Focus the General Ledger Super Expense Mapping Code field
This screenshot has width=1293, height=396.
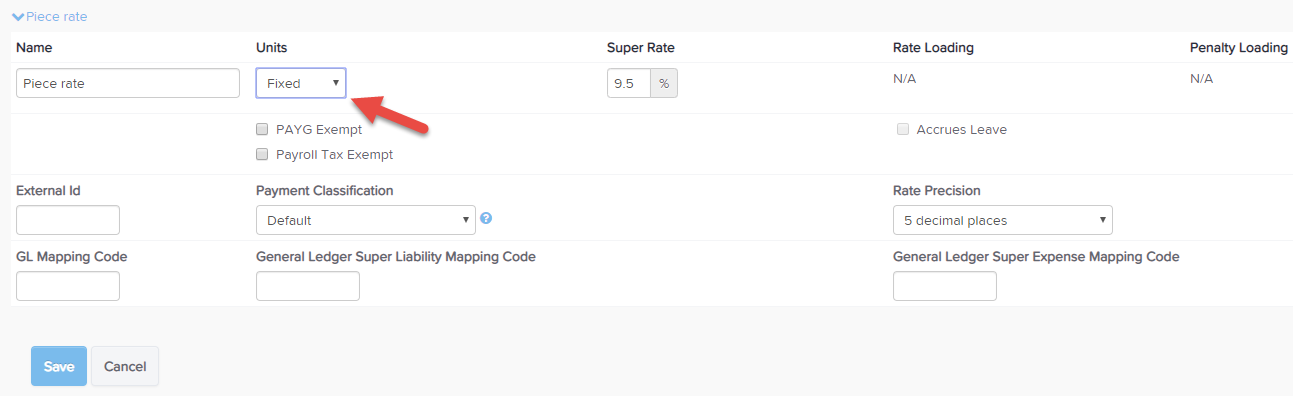(945, 286)
